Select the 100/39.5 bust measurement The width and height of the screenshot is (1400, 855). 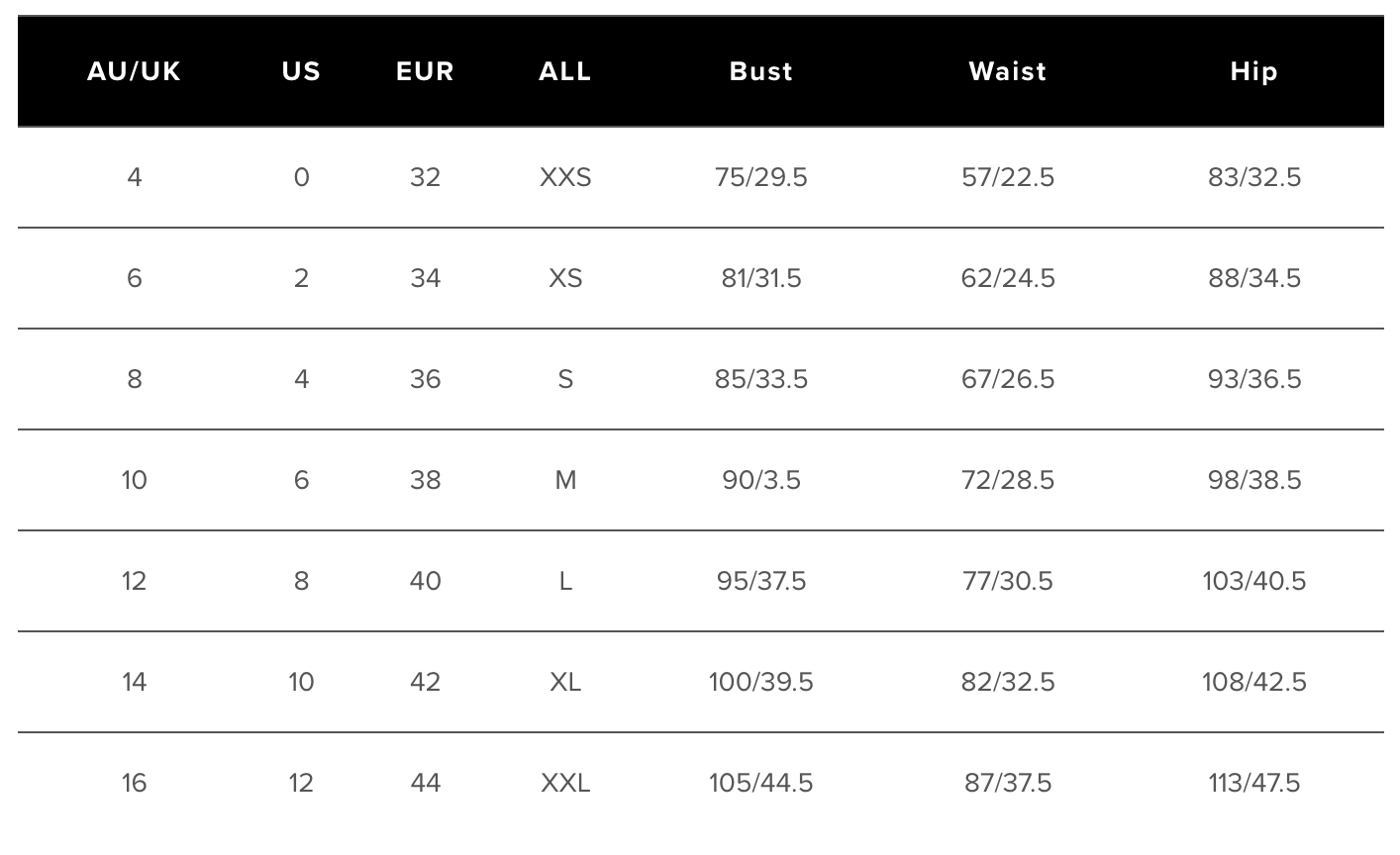tap(761, 682)
